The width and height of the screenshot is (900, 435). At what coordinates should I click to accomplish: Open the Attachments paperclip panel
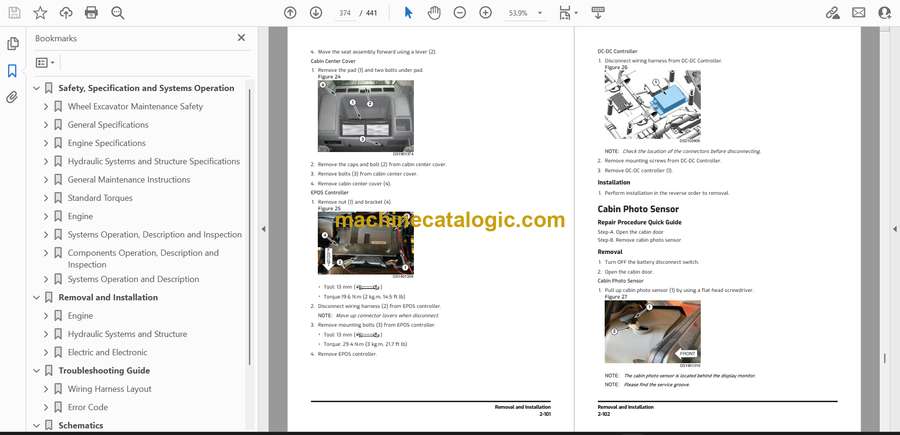pyautogui.click(x=12, y=97)
